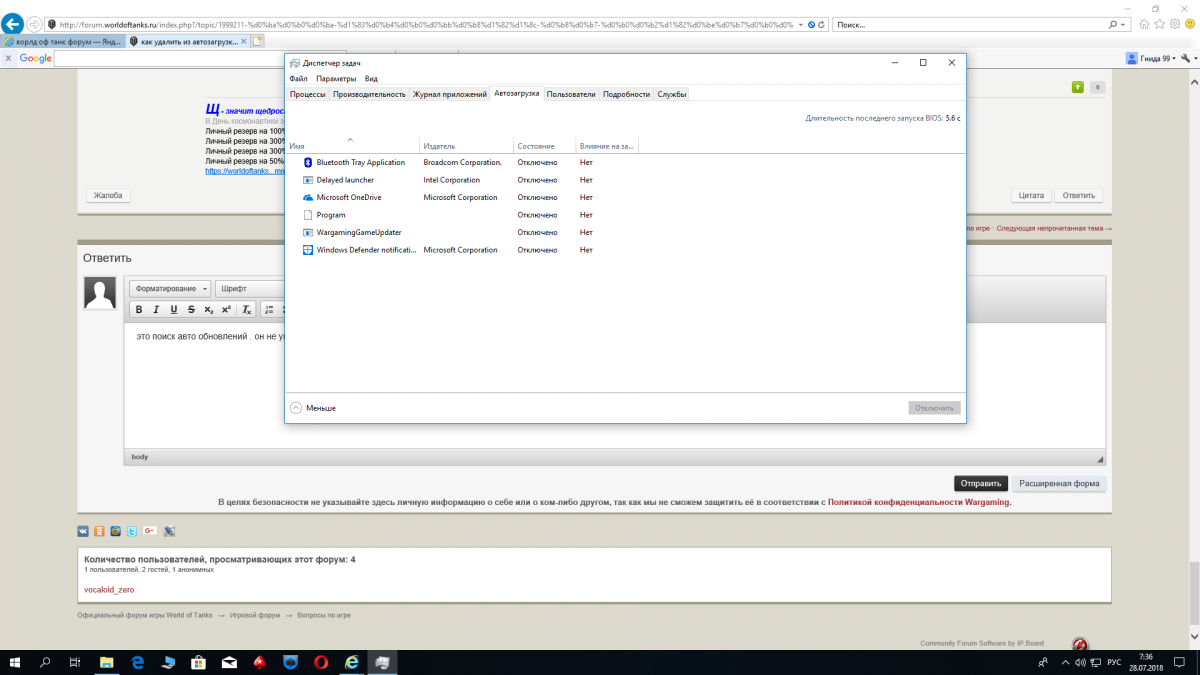The width and height of the screenshot is (1200, 675).
Task: Open the Параметры menu in Task Manager
Action: 336,78
